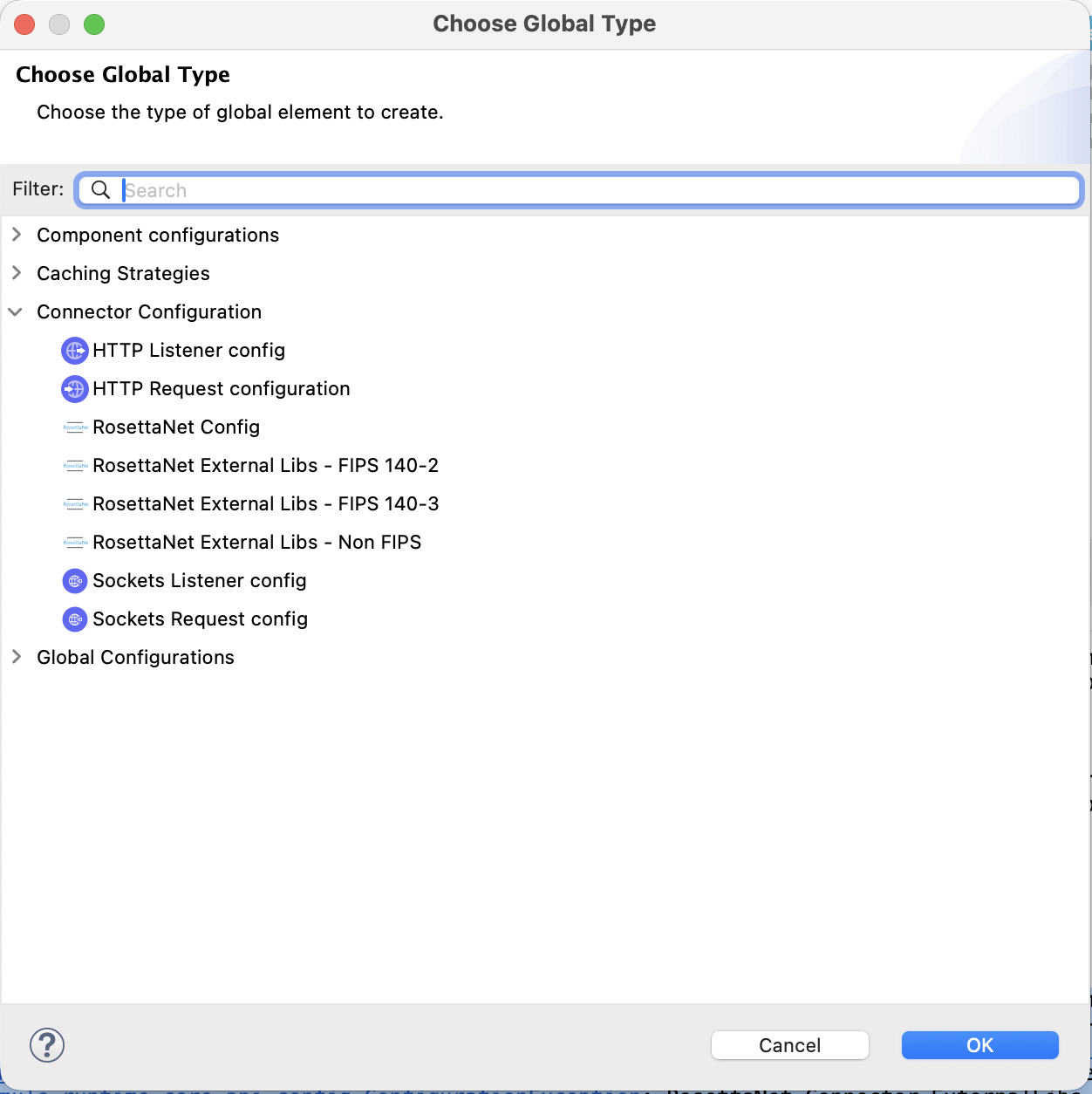Click the Sockets Listener config icon
This screenshot has width=1092, height=1094.
[75, 581]
